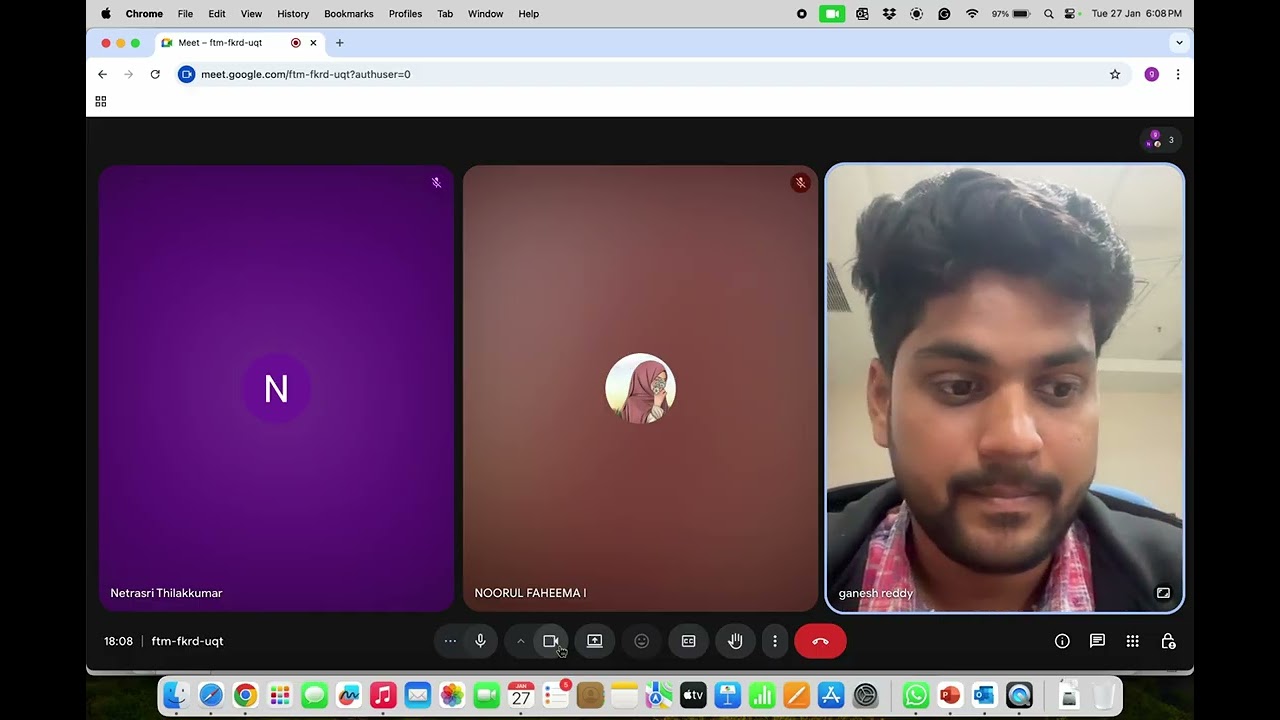The width and height of the screenshot is (1280, 720).
Task: Open host controls lock icon
Action: [x=1168, y=641]
